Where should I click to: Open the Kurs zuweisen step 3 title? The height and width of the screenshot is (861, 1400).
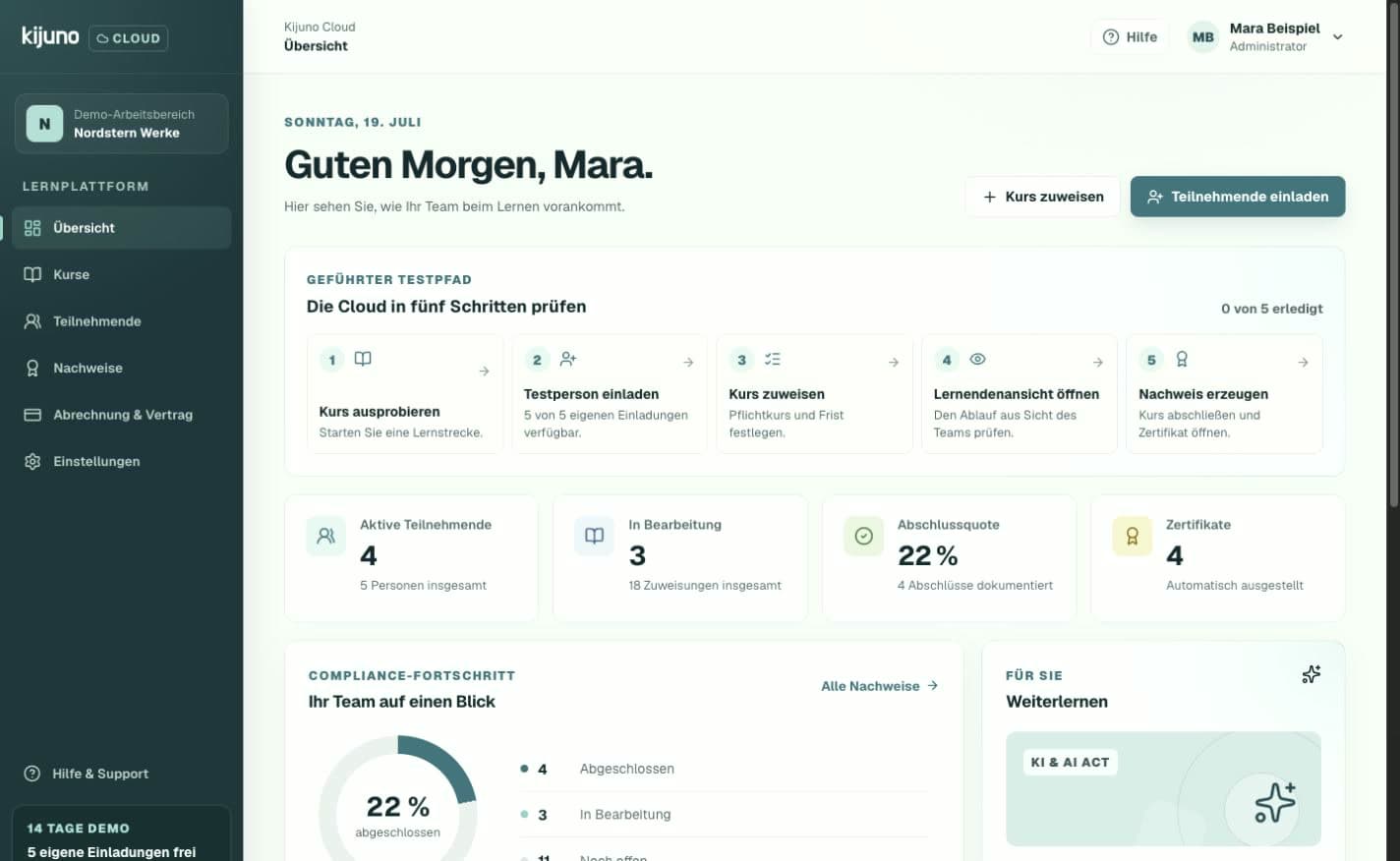[777, 394]
